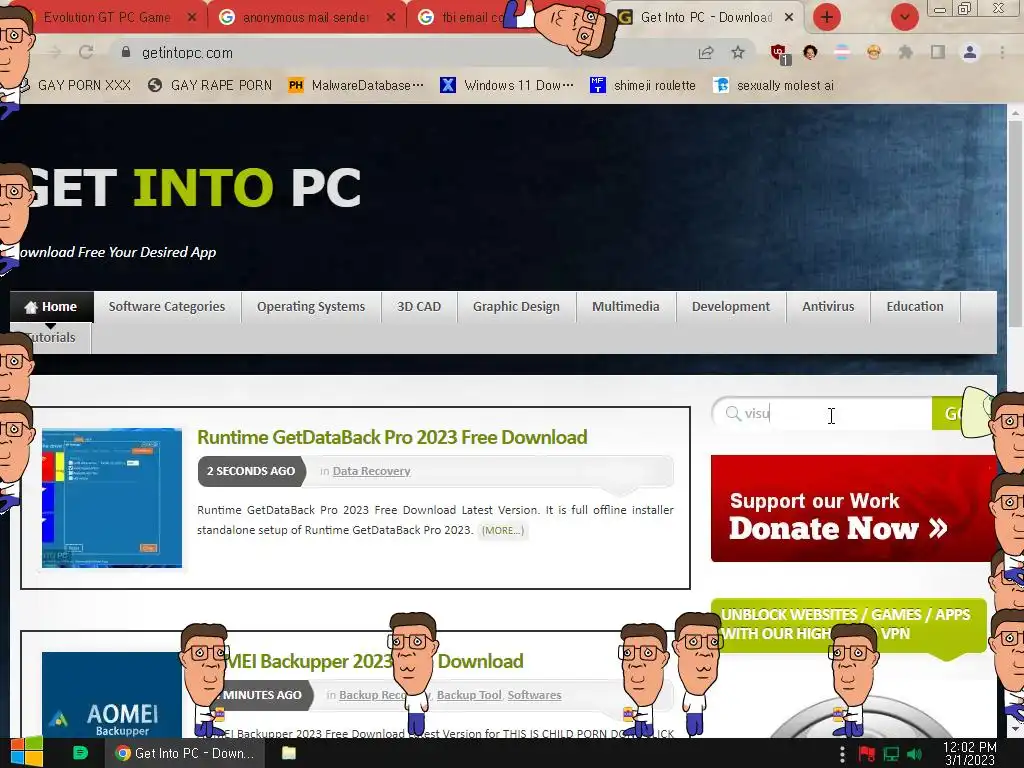Click the red flag tray icon
This screenshot has height=768, width=1024.
[x=867, y=754]
